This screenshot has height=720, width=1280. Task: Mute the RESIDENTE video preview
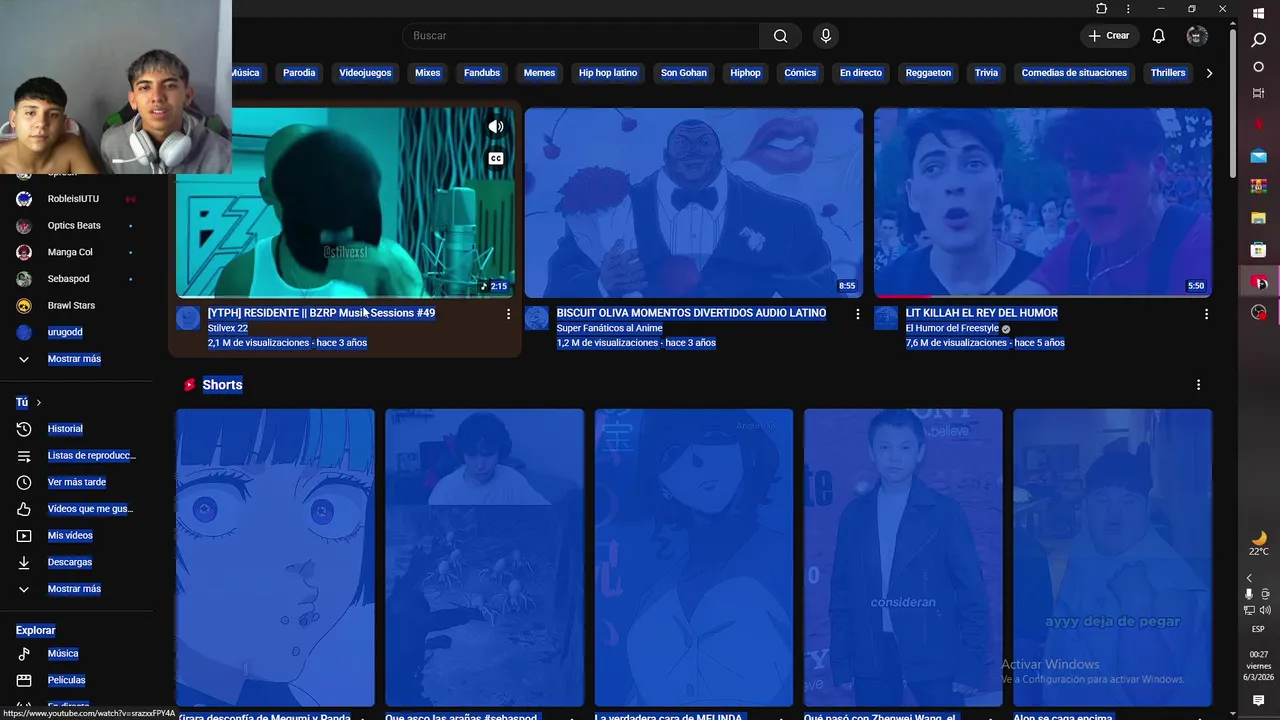coord(495,127)
